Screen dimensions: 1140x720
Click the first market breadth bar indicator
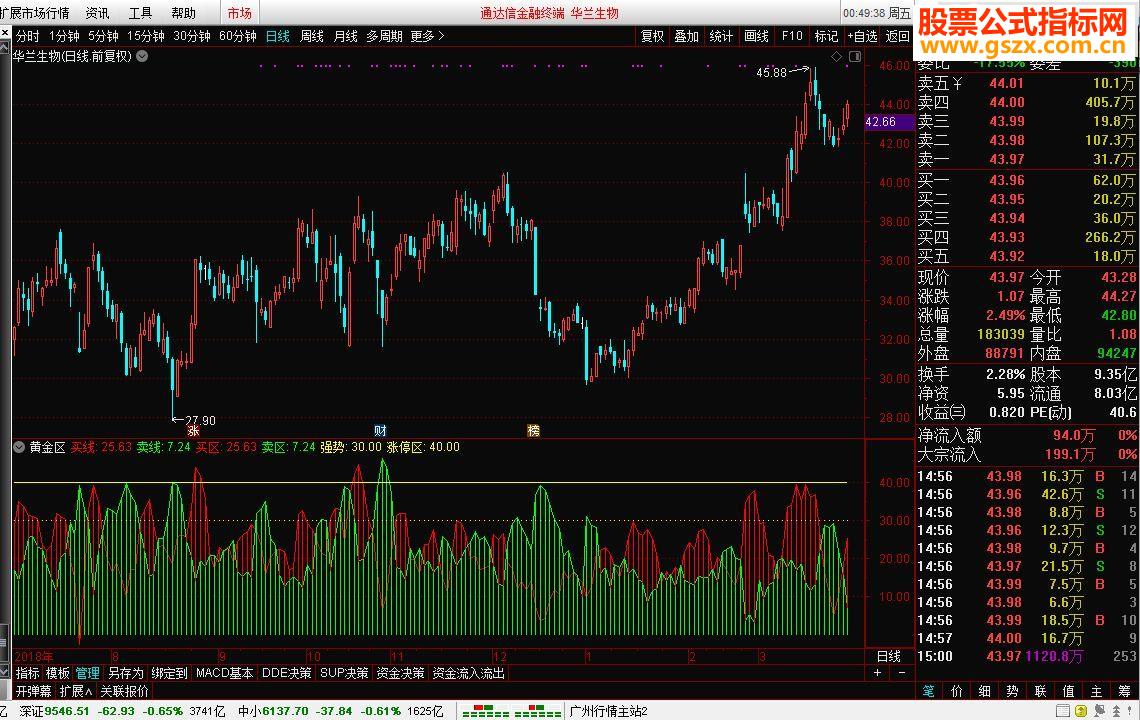486,711
